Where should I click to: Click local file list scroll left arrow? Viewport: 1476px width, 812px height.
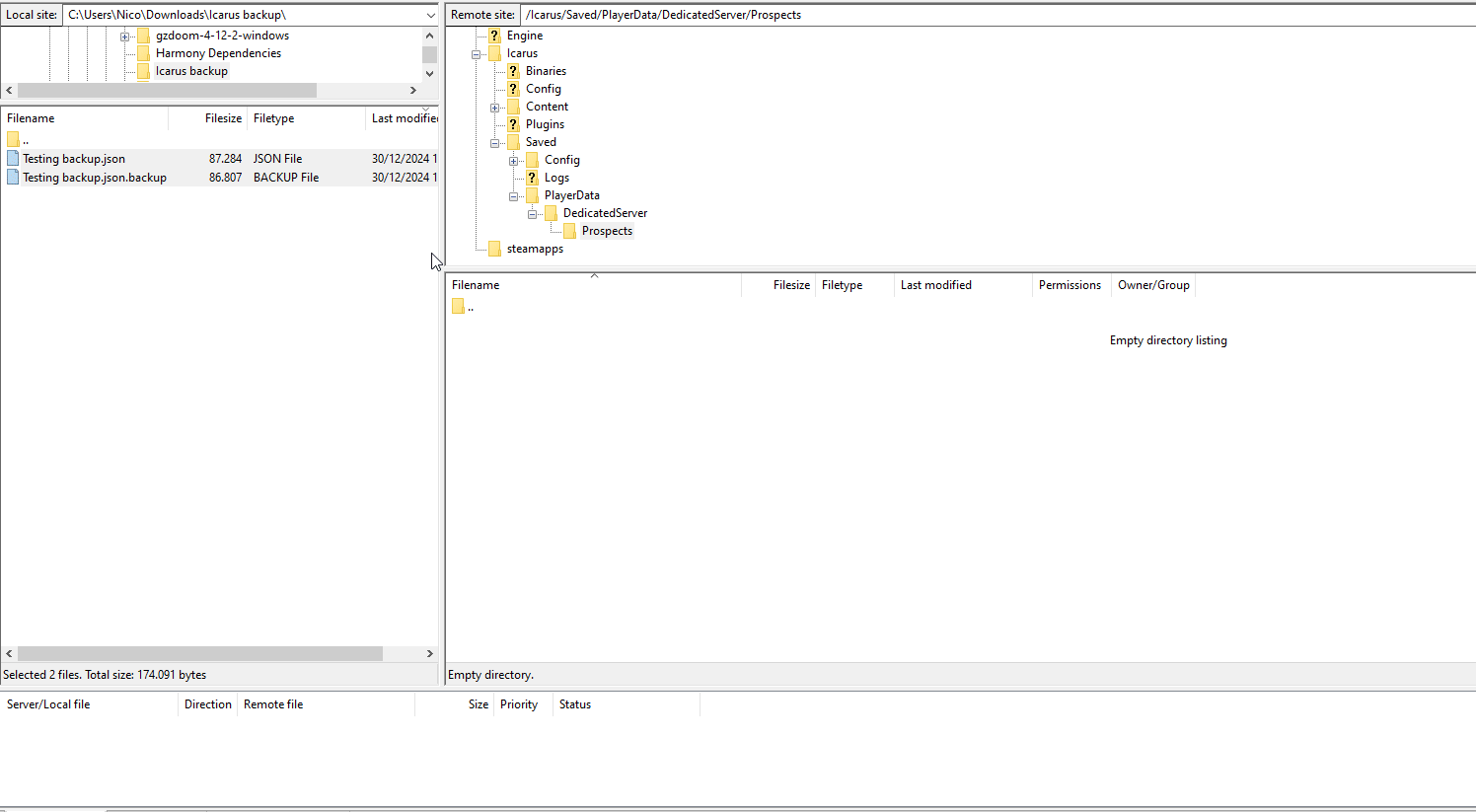[x=9, y=653]
